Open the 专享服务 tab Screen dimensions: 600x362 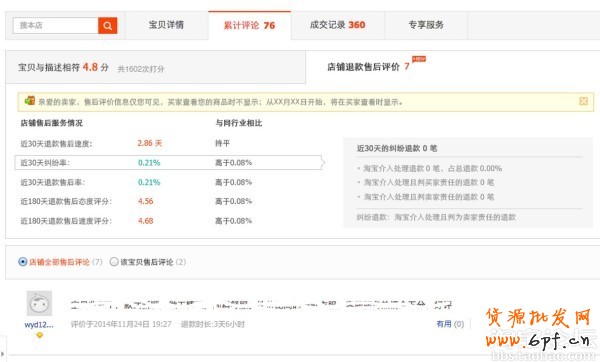(426, 25)
